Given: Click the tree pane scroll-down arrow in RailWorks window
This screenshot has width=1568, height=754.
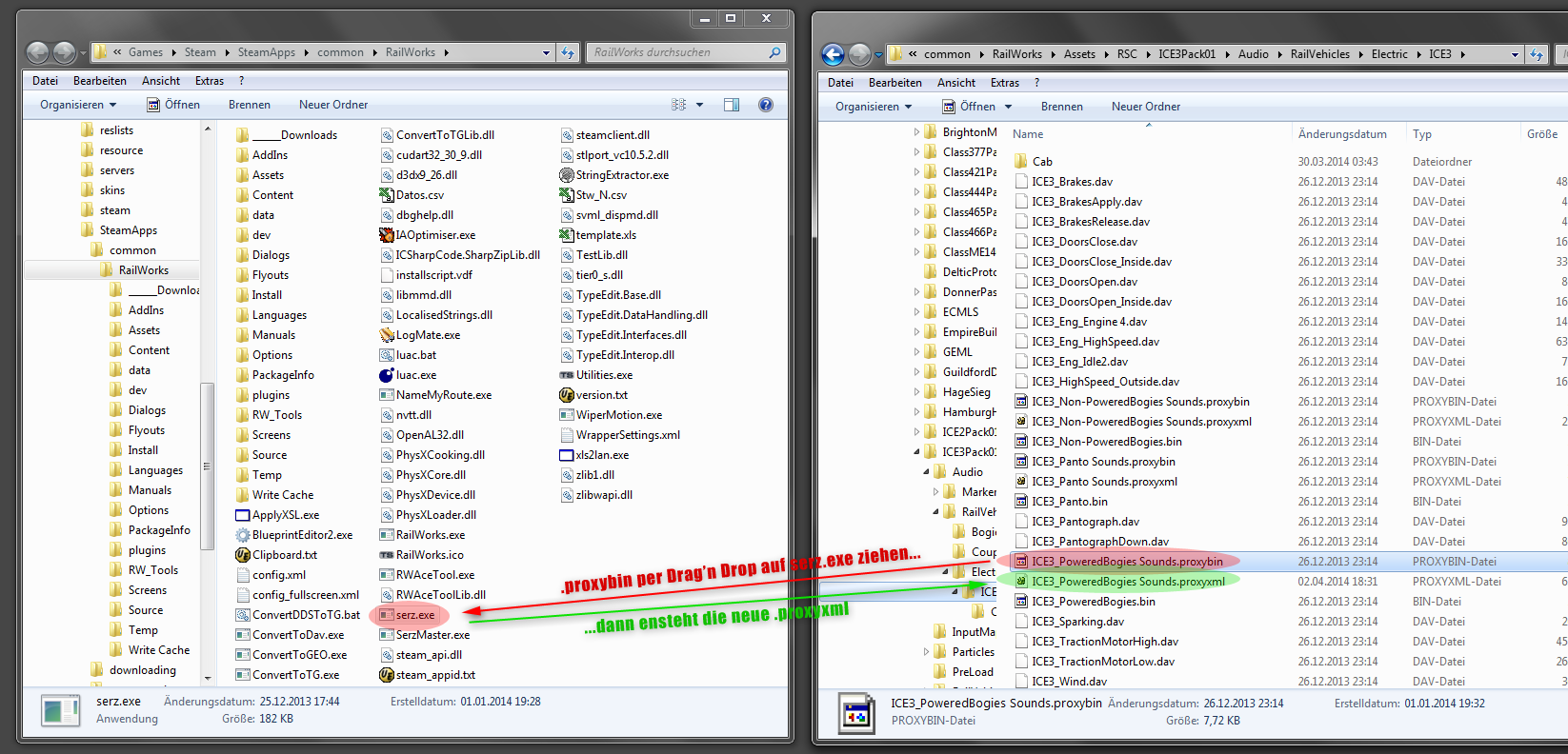Looking at the screenshot, I should click(x=208, y=679).
